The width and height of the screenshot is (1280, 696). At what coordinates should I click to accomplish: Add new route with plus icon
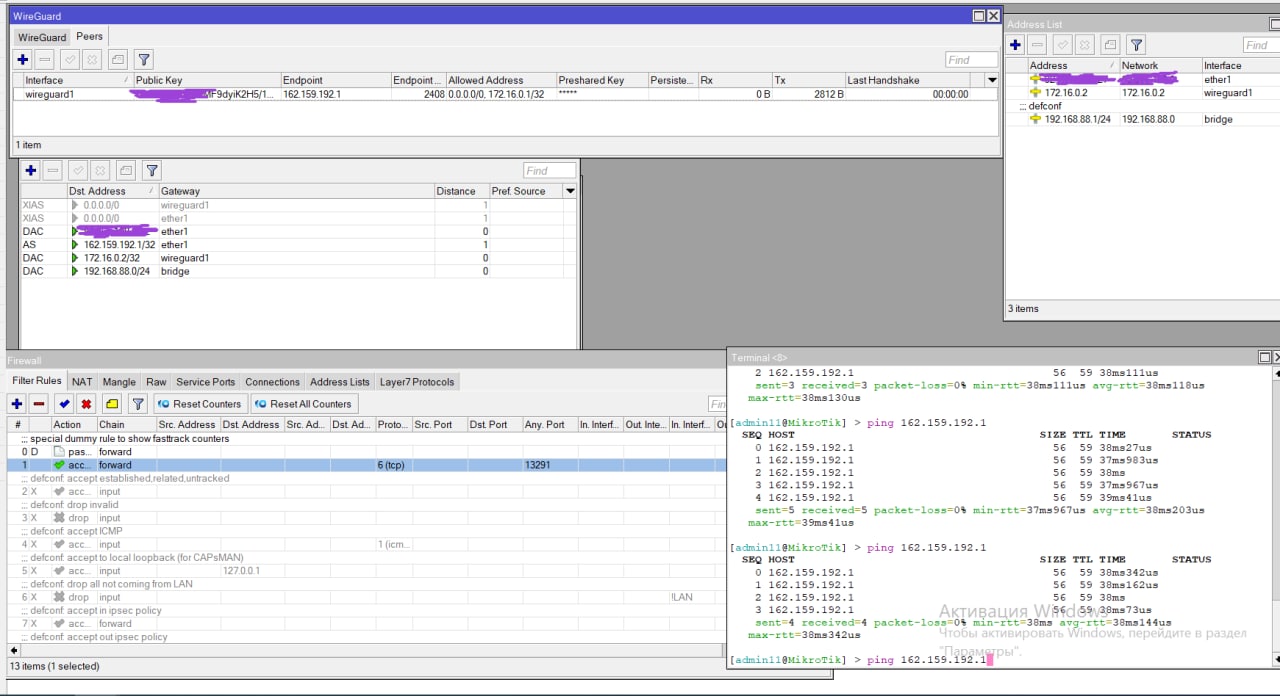[31, 171]
